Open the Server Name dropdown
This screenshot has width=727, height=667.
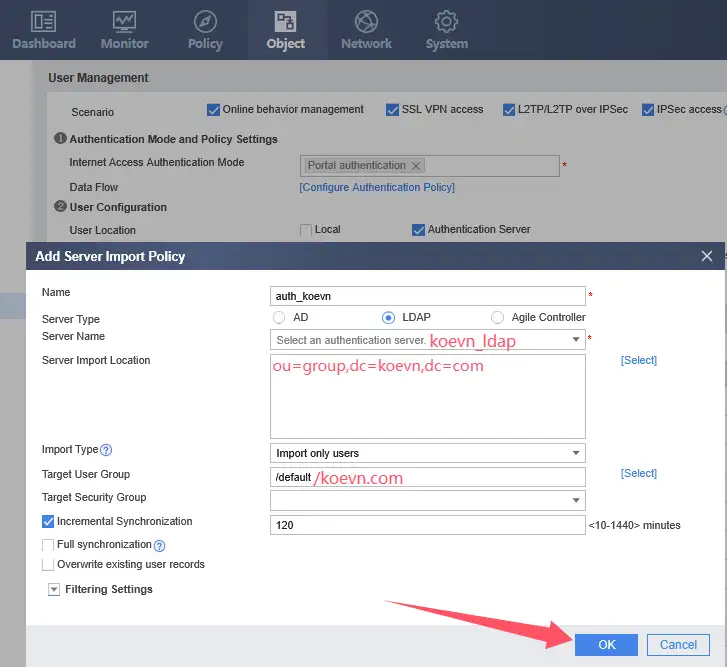576,340
